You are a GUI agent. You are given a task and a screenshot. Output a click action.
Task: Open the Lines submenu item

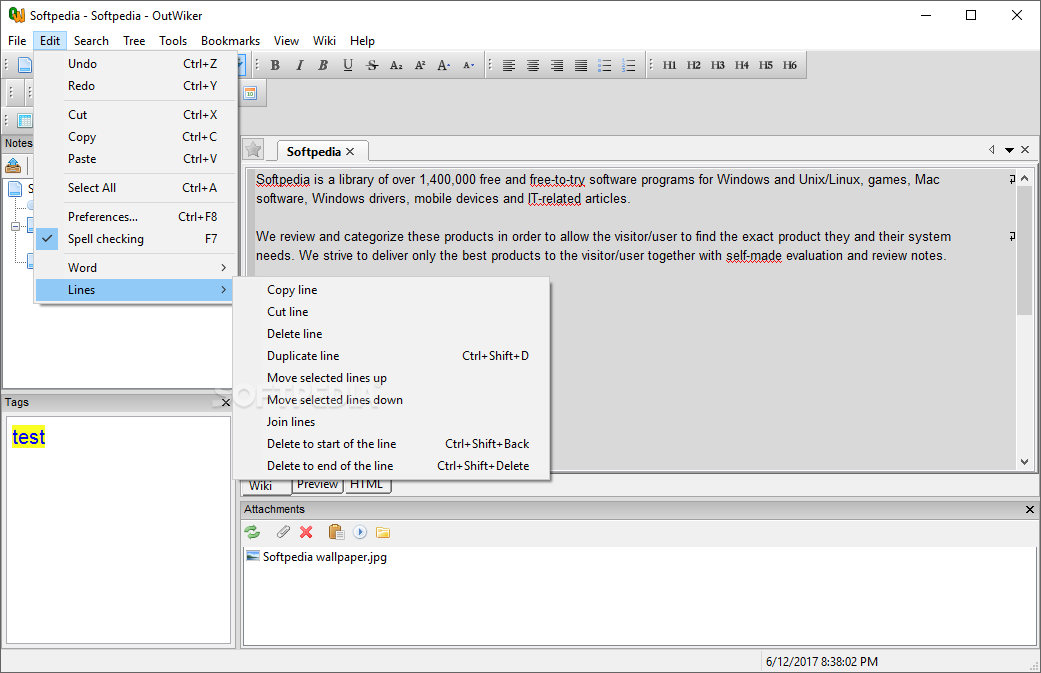135,290
